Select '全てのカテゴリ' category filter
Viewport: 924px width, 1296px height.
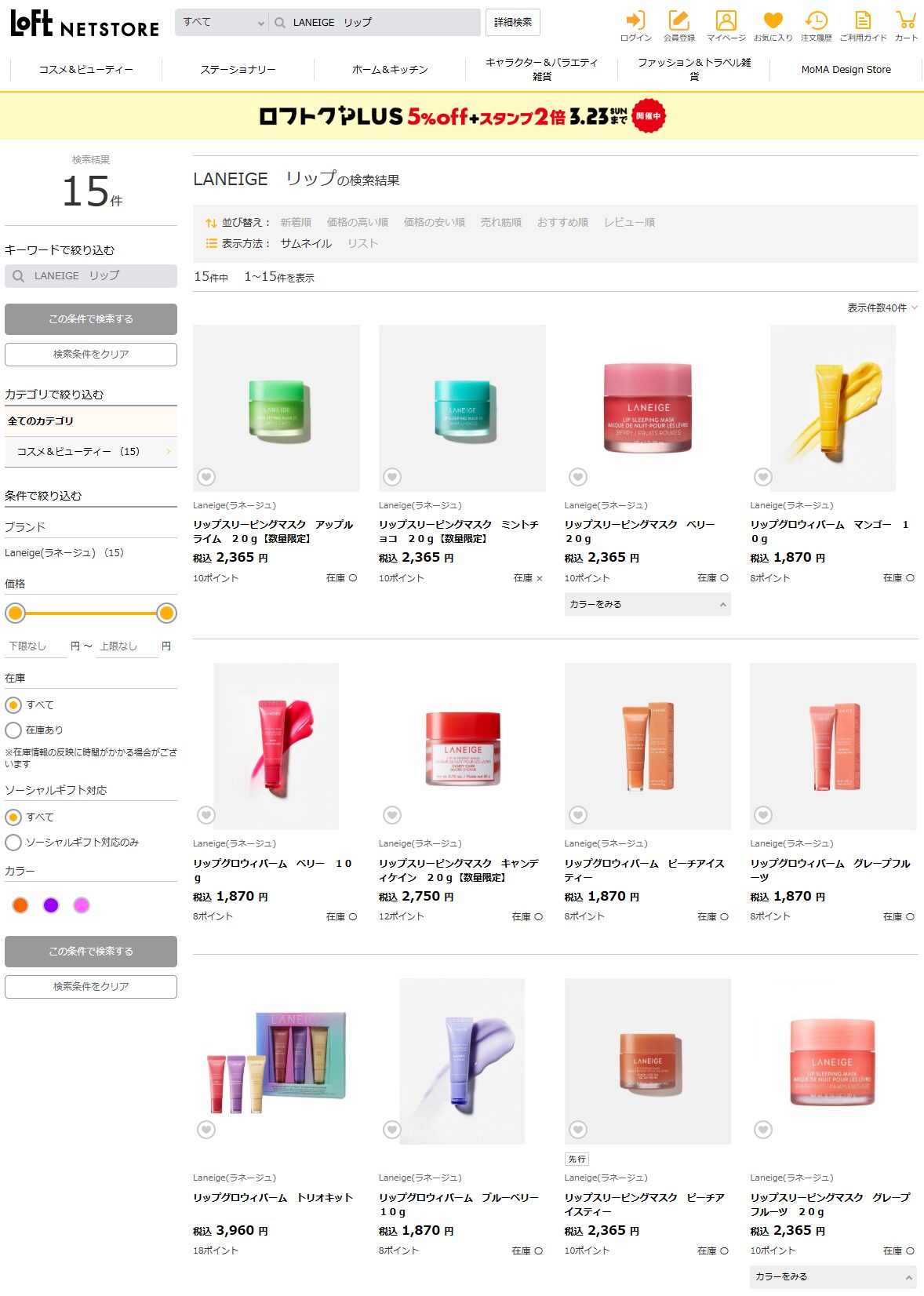(91, 421)
